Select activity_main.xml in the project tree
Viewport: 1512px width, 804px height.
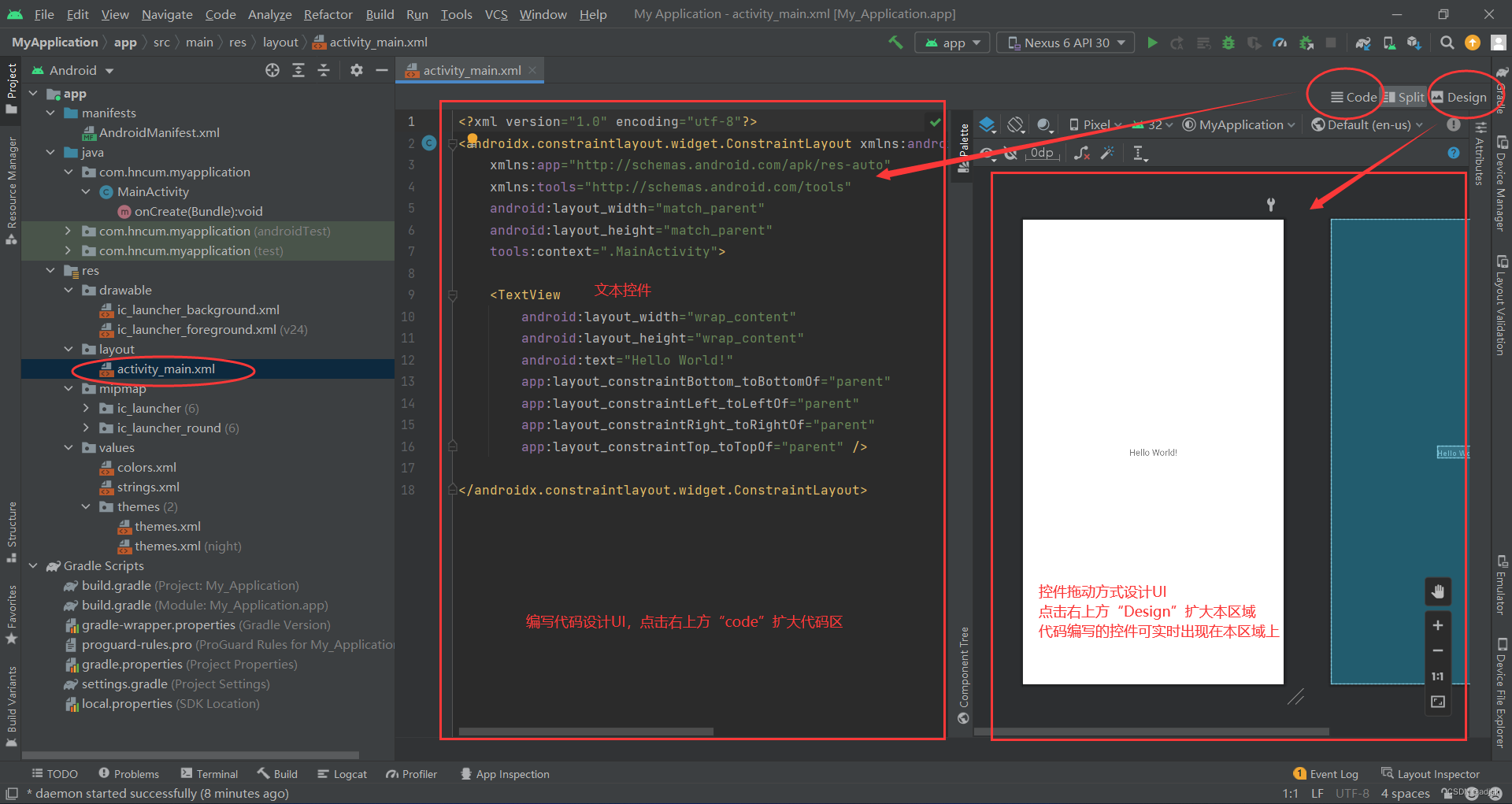(x=165, y=369)
